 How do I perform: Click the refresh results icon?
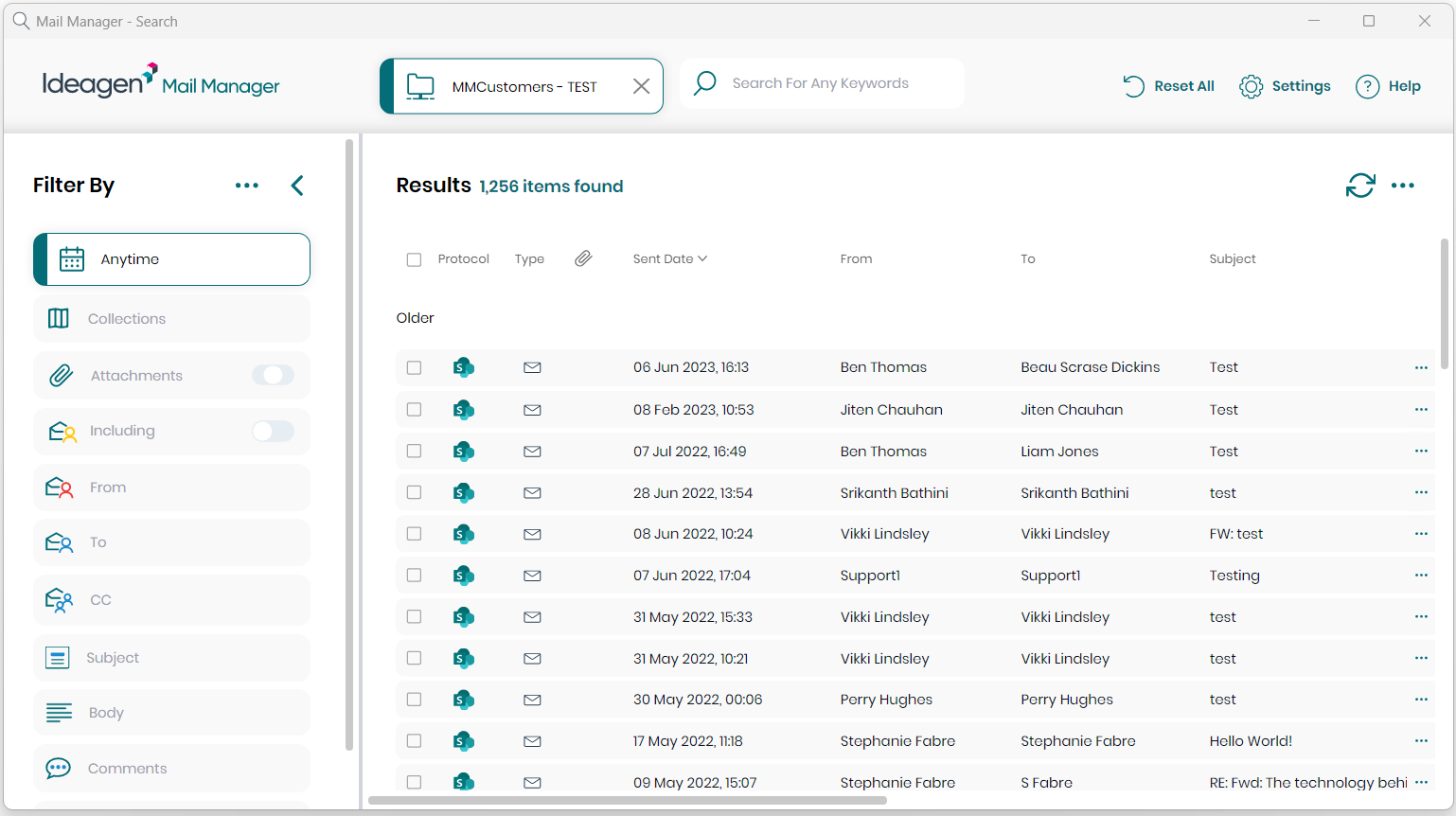pyautogui.click(x=1359, y=186)
